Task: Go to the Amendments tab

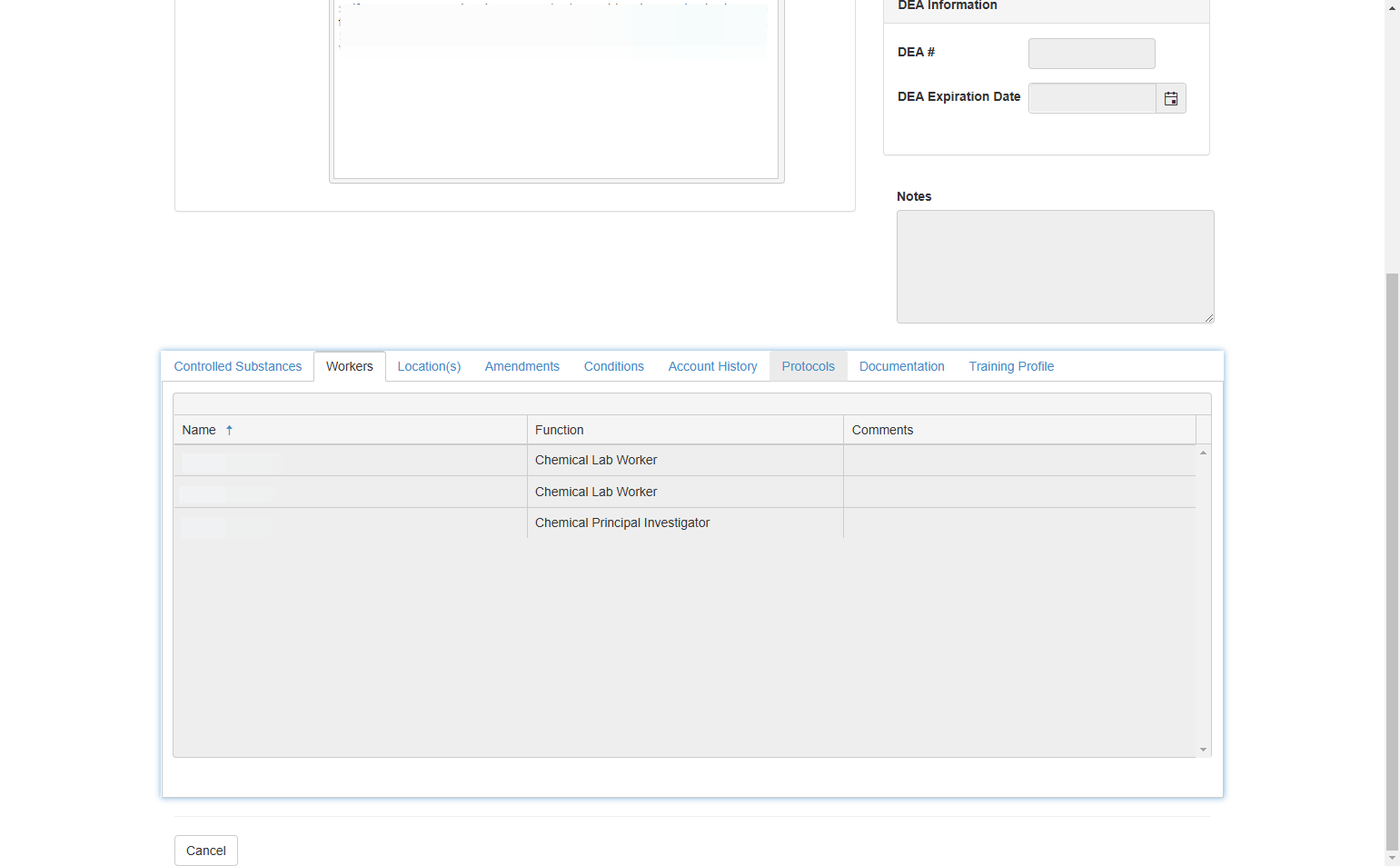Action: pyautogui.click(x=522, y=366)
